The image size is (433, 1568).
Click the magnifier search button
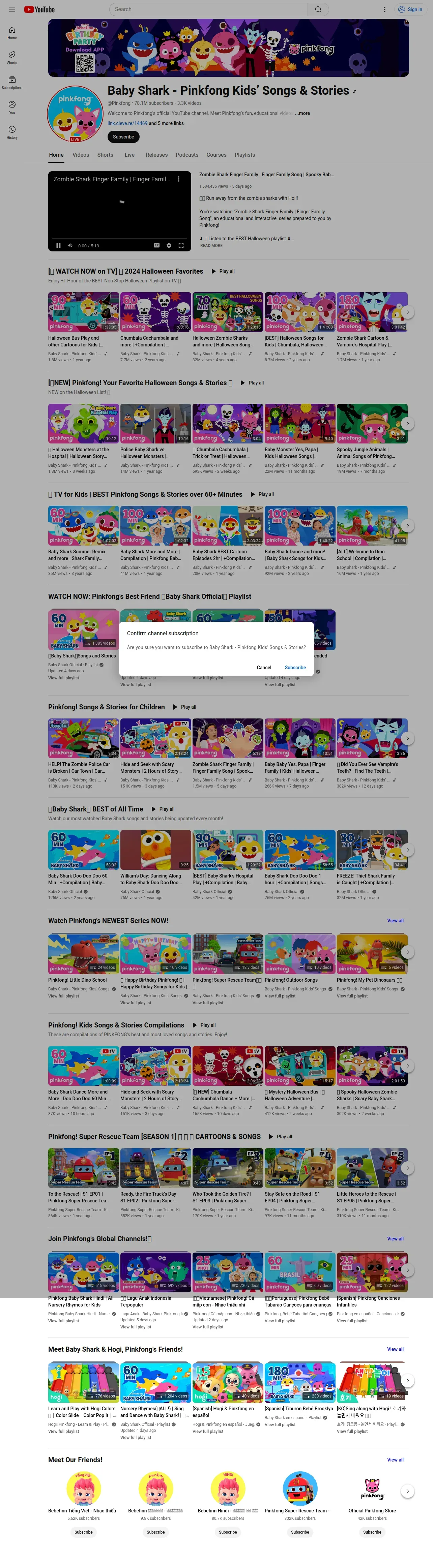[318, 9]
